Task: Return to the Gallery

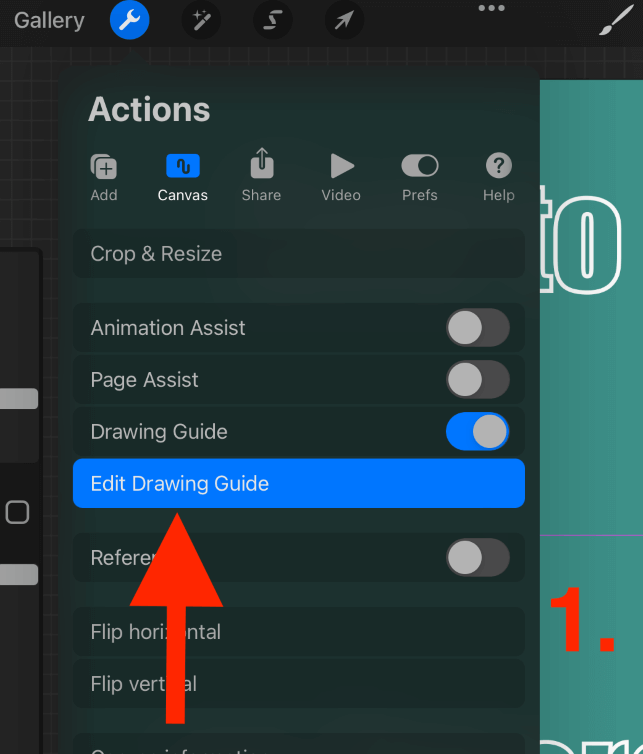Action: (49, 20)
